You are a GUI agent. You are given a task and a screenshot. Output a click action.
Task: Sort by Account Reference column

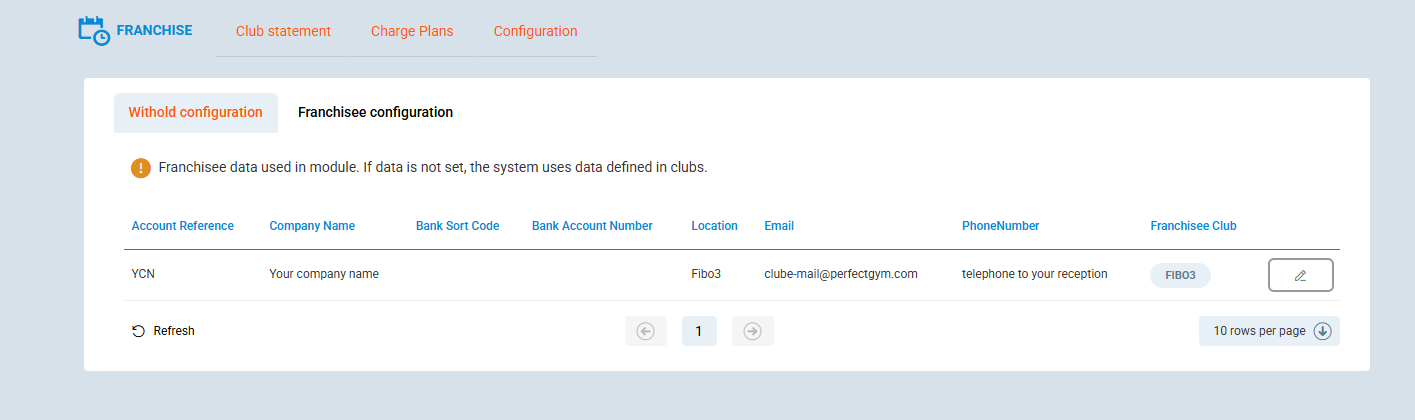(x=182, y=226)
